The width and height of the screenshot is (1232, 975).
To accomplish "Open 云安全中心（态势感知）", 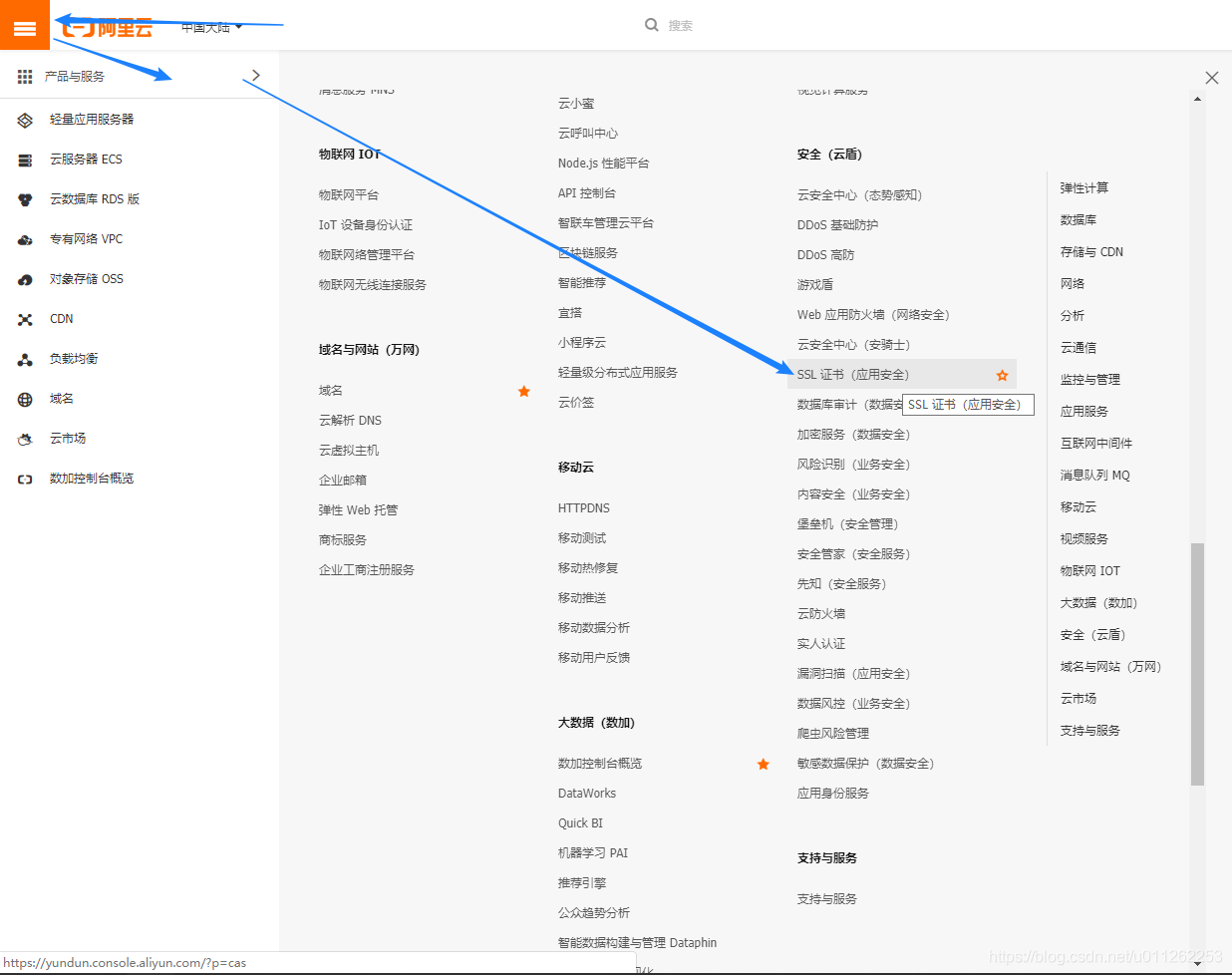I will 859,195.
